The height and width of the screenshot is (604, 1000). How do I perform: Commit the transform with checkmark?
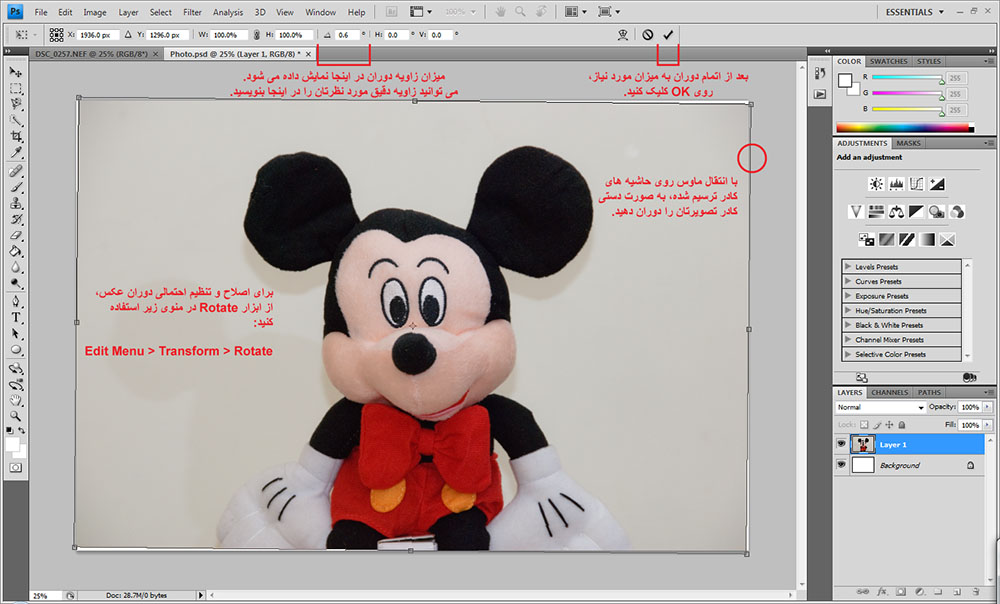668,34
